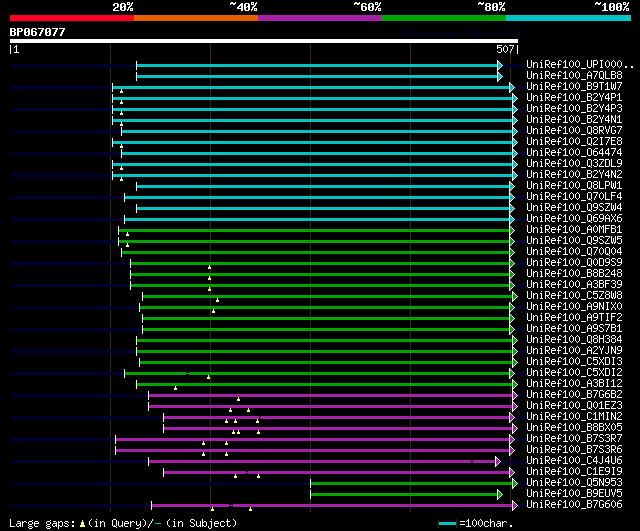Open UniRef100_Q69AX6 hit
This screenshot has height=531, width=640.
(x=574, y=219)
